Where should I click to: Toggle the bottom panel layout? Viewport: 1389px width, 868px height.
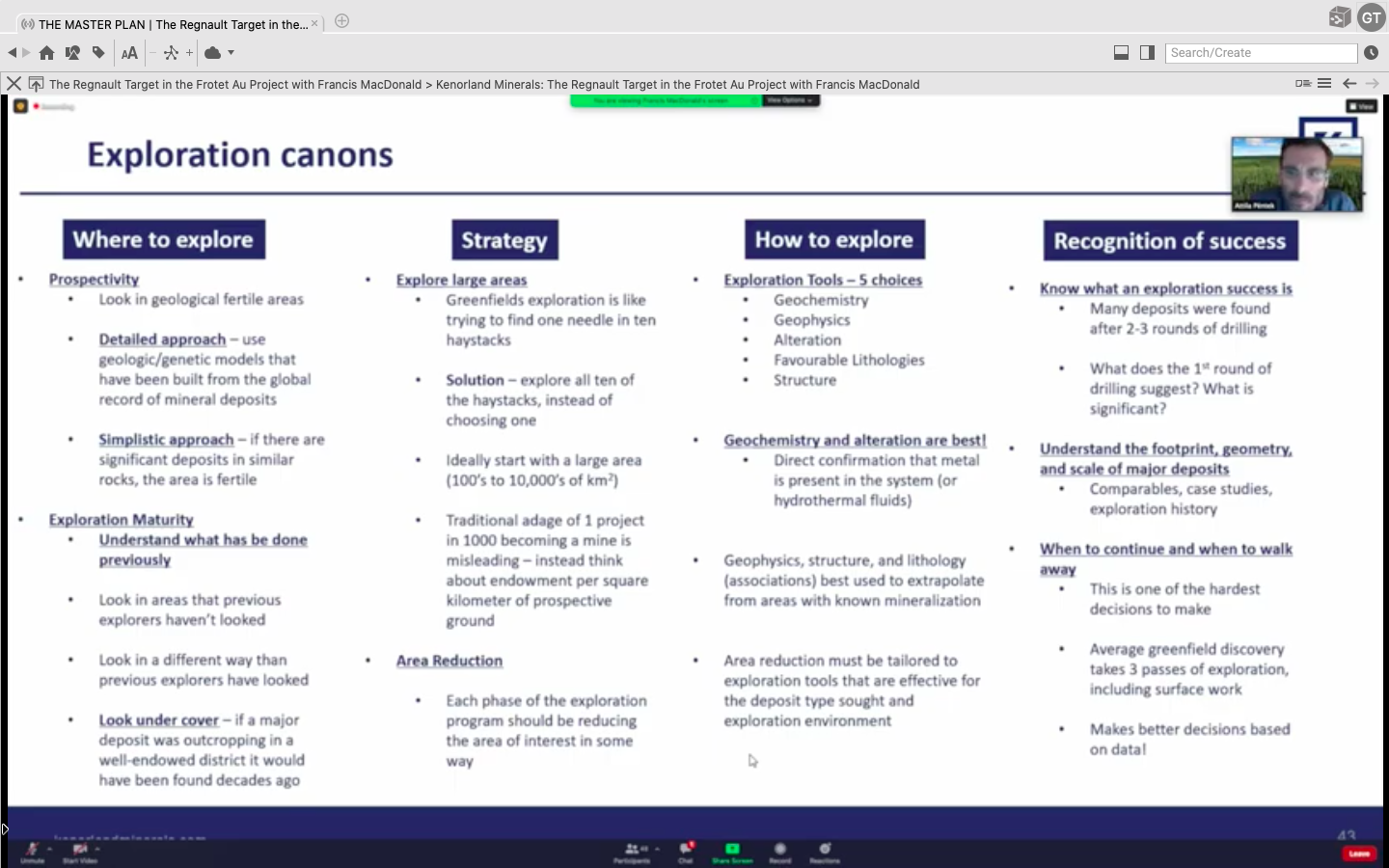pos(1121,53)
